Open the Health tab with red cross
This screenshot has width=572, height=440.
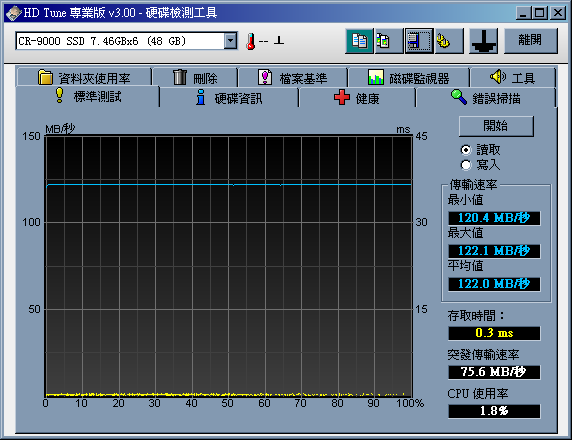click(357, 98)
